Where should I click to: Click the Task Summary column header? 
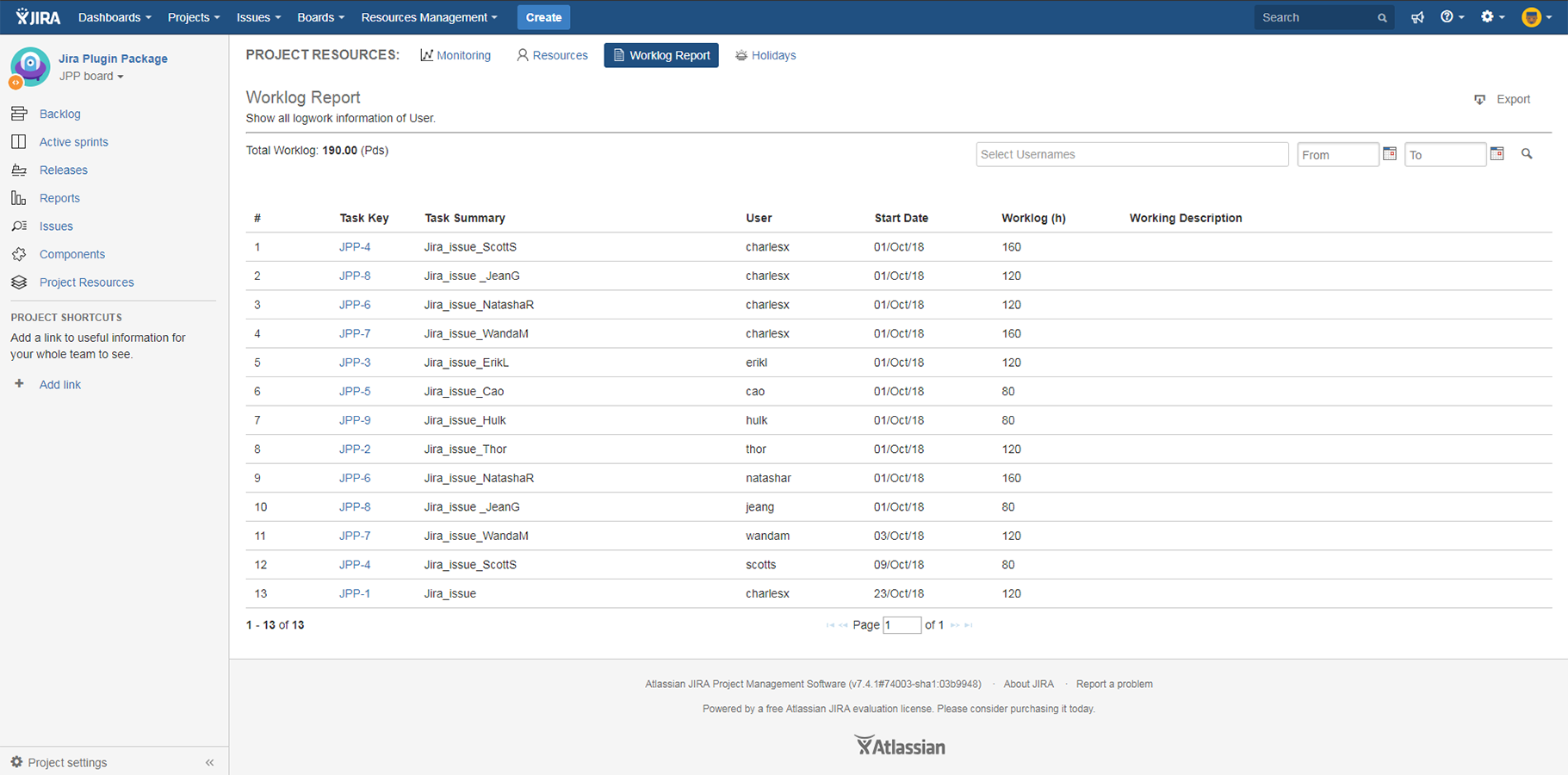(x=465, y=219)
